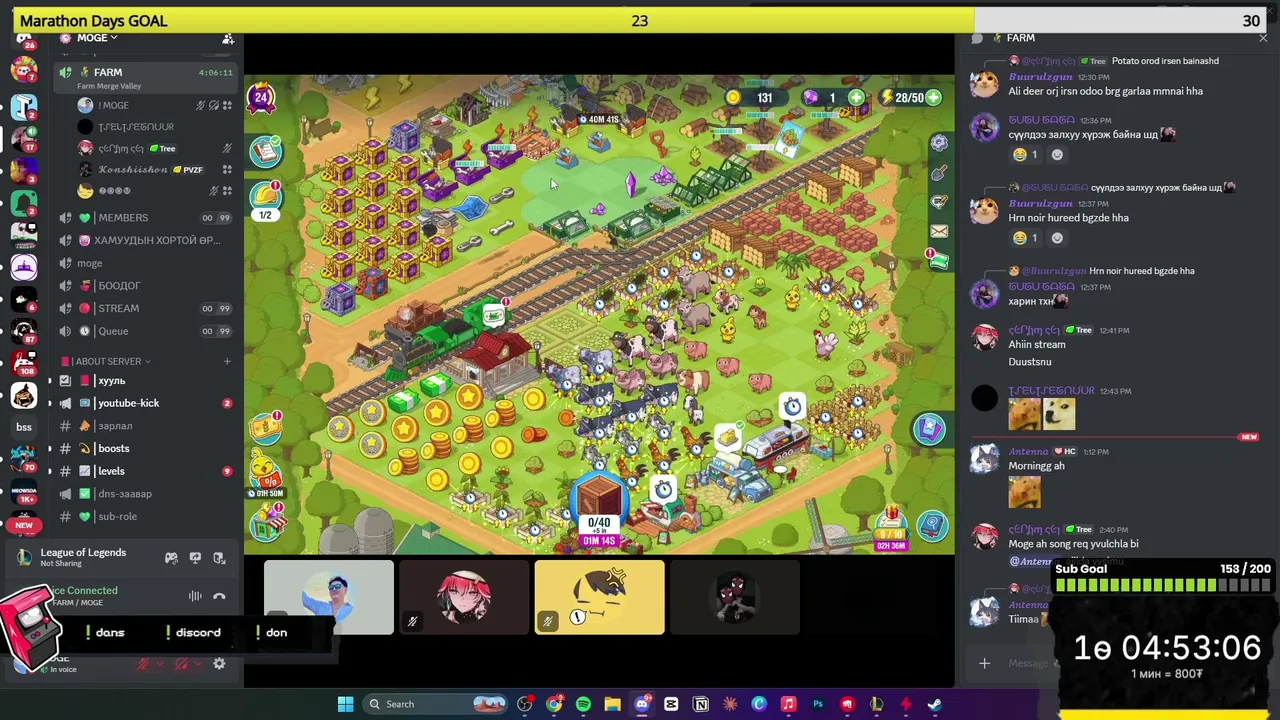Open the game settings gear icon
The image size is (1280, 720).
939,143
